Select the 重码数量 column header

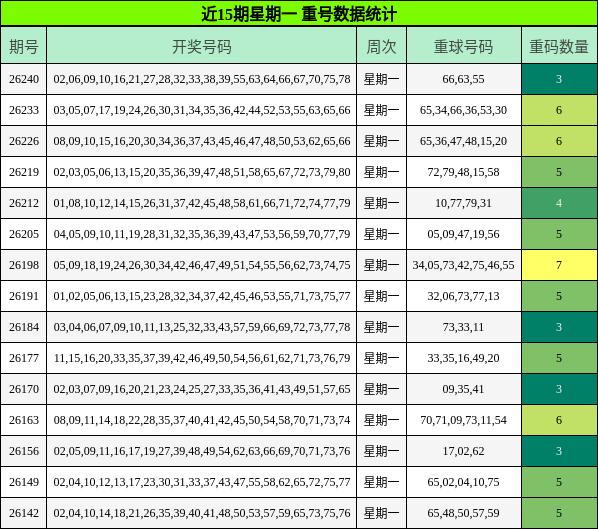559,46
